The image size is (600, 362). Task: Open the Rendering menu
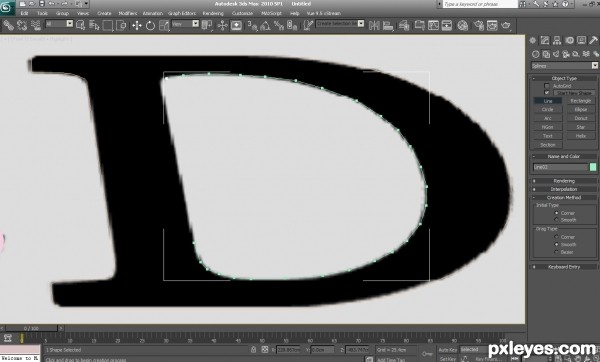pos(213,13)
